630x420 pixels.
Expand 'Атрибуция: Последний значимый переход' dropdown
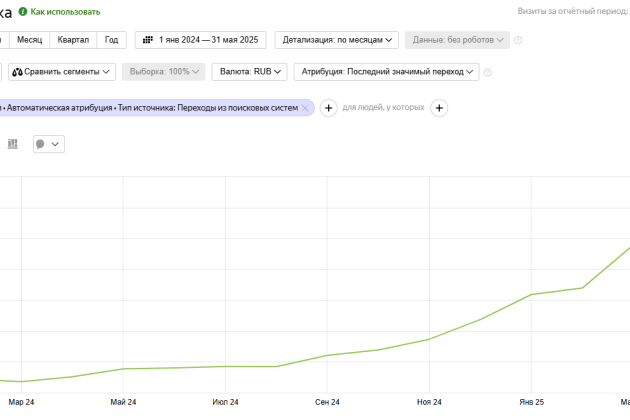click(386, 72)
